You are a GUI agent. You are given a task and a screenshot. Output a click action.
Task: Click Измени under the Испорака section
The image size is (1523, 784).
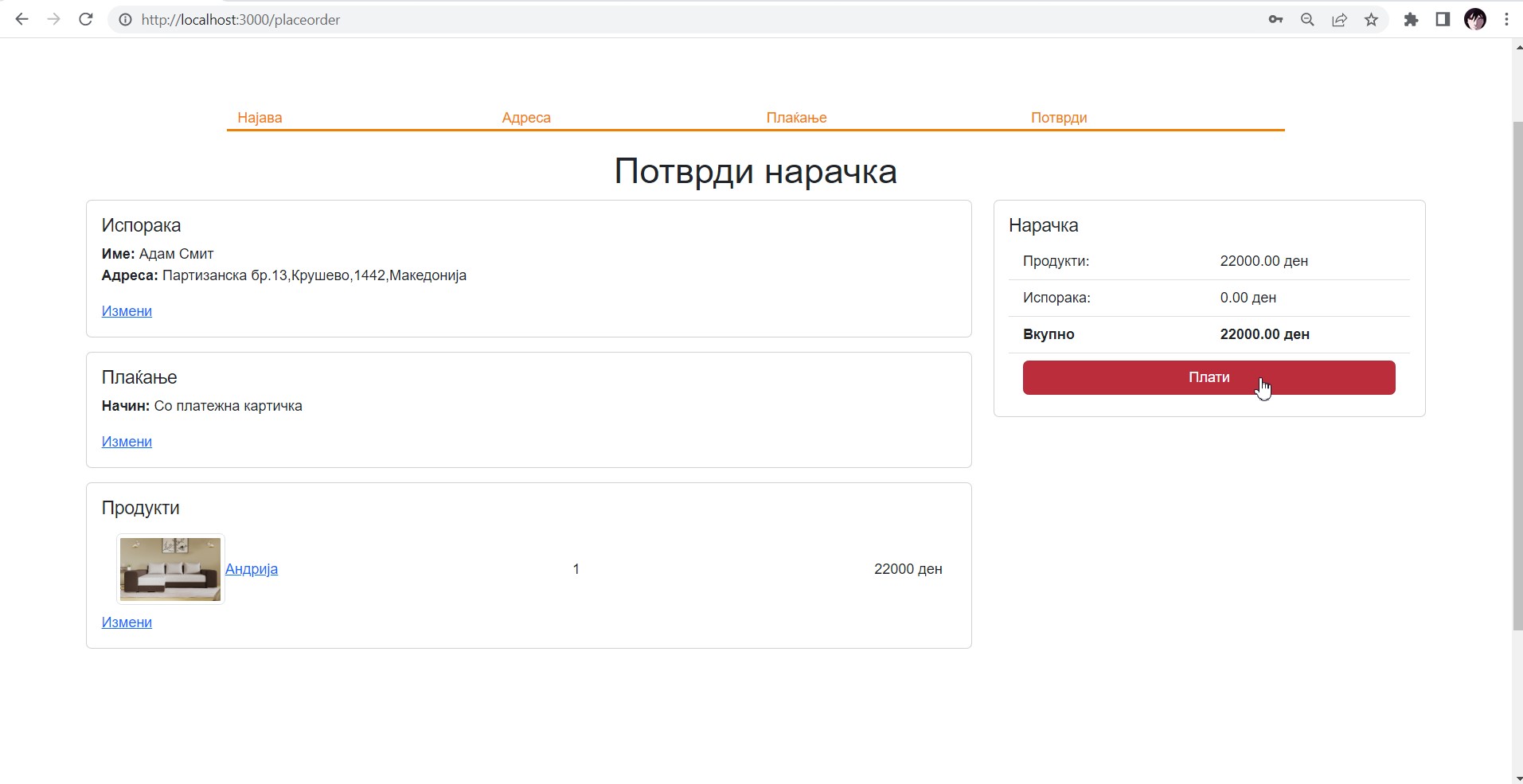pos(127,311)
